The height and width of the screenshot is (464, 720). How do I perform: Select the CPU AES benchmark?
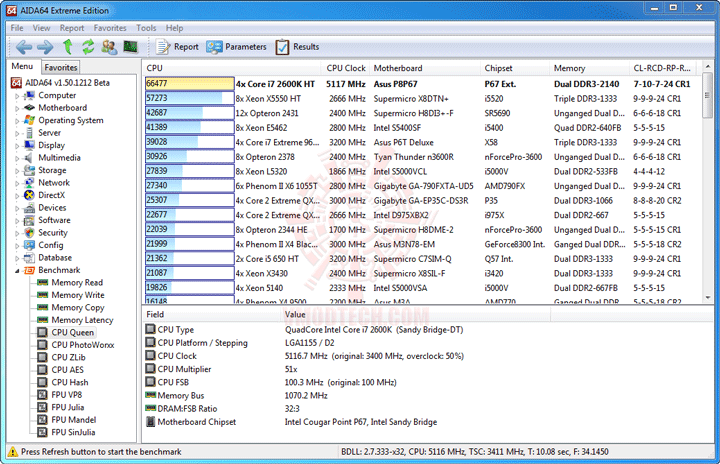pyautogui.click(x=68, y=369)
